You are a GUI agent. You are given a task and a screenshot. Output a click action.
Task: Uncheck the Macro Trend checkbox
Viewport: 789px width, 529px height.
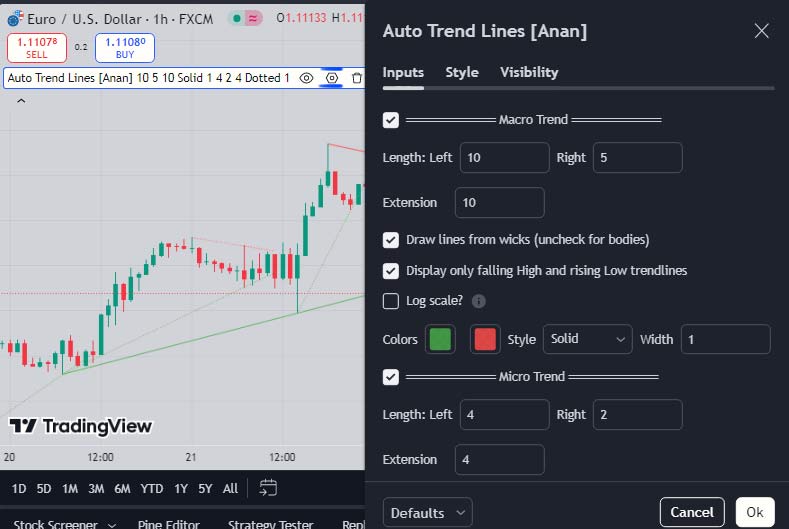tap(390, 120)
